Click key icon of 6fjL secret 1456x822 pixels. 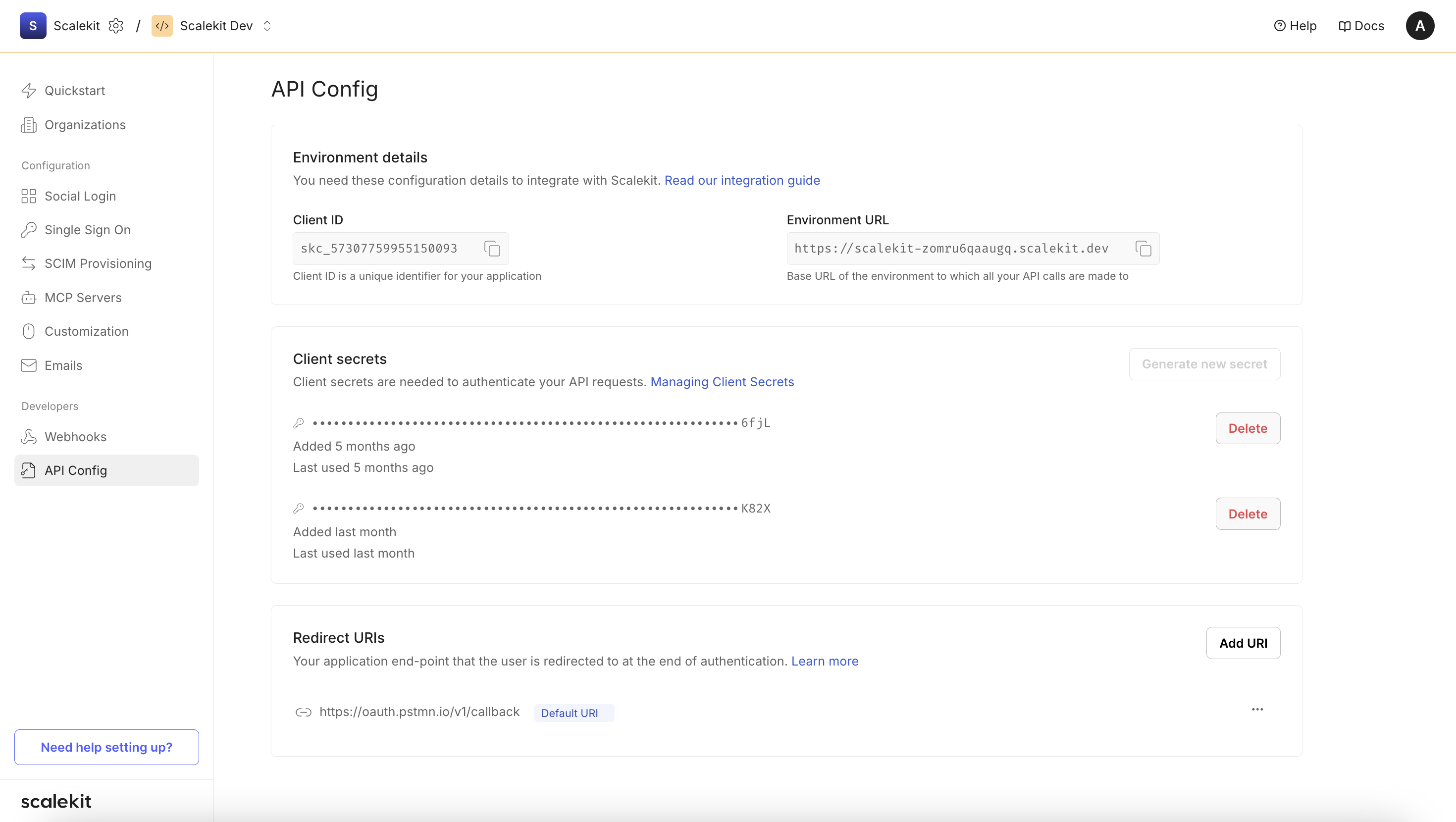(299, 423)
